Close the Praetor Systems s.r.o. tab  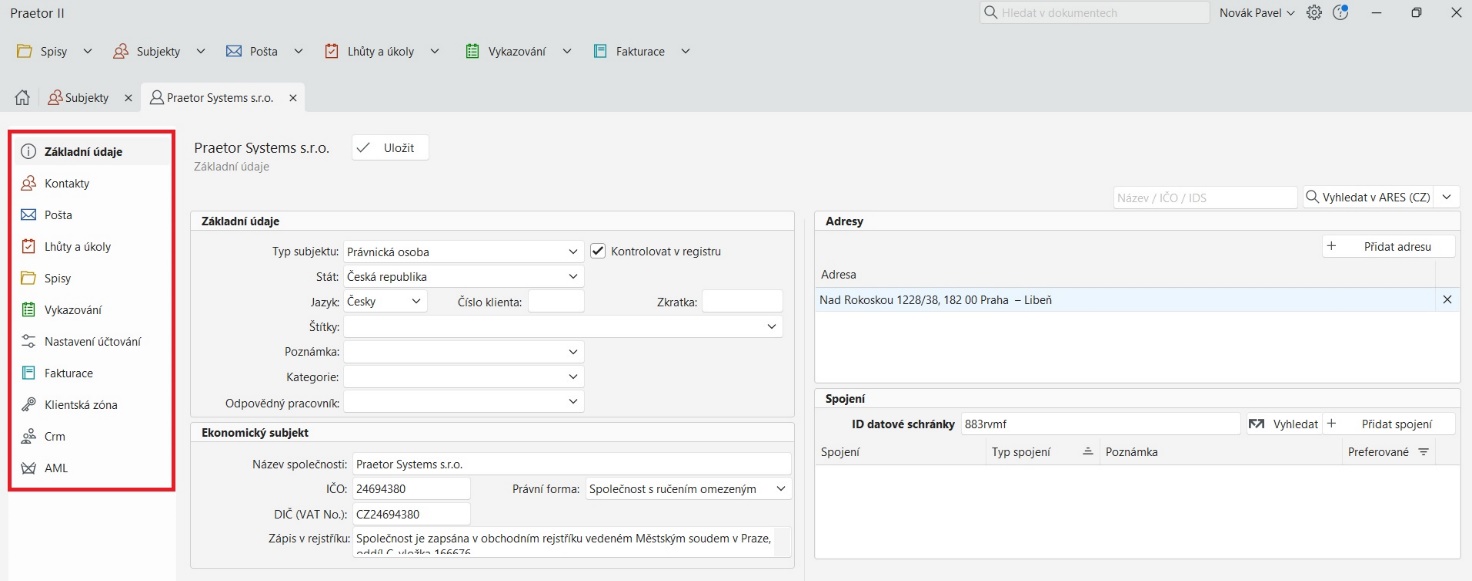pyautogui.click(x=293, y=98)
